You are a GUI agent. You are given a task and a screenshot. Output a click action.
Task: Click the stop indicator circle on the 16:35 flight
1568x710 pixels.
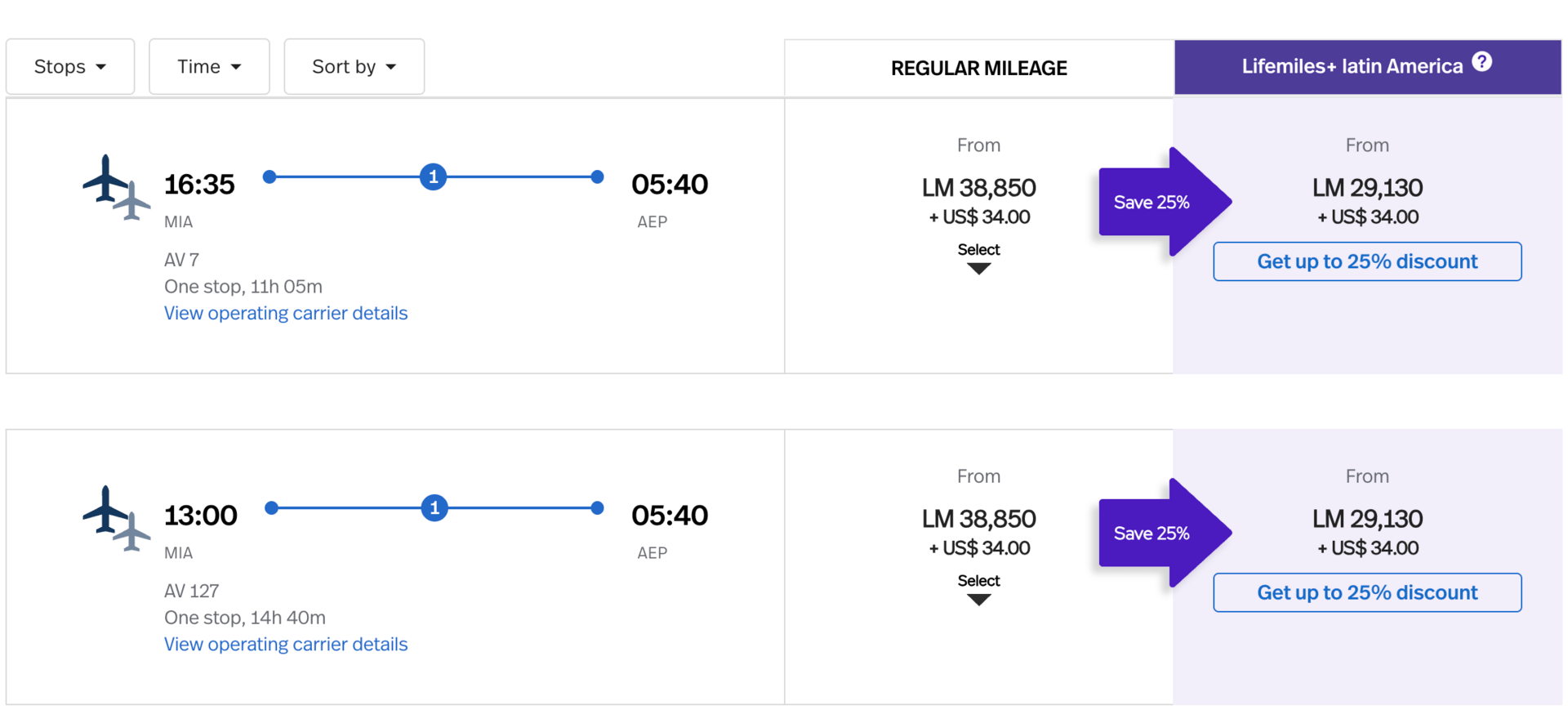(x=433, y=176)
